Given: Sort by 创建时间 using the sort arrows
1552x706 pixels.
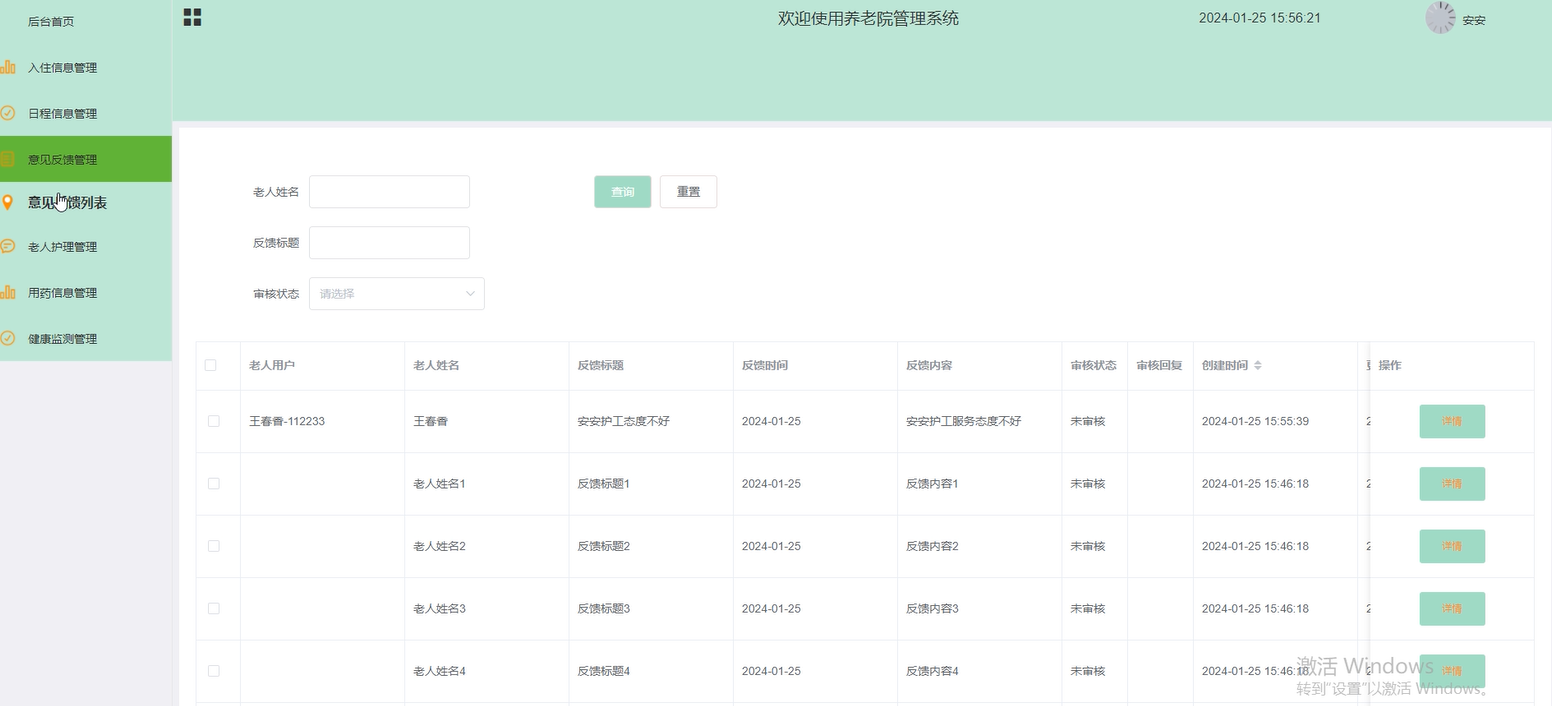Looking at the screenshot, I should [1258, 365].
